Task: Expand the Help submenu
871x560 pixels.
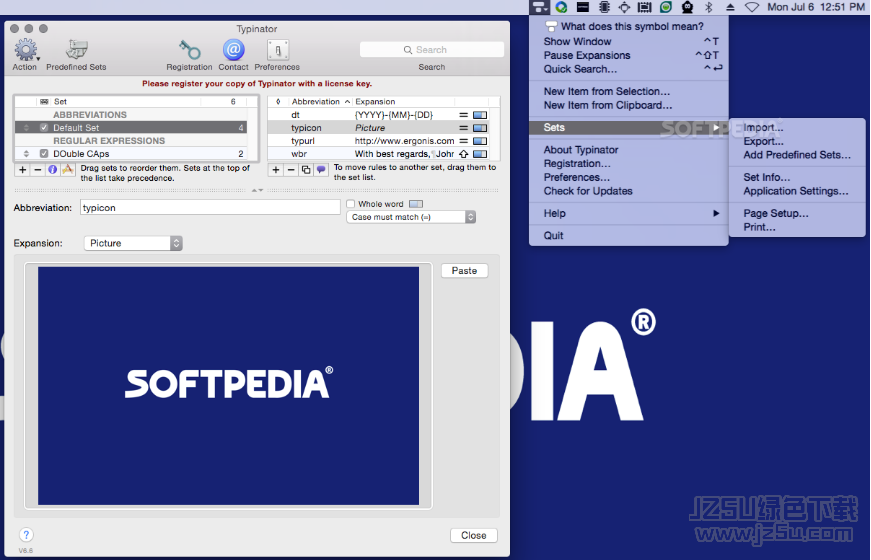Action: tap(629, 213)
